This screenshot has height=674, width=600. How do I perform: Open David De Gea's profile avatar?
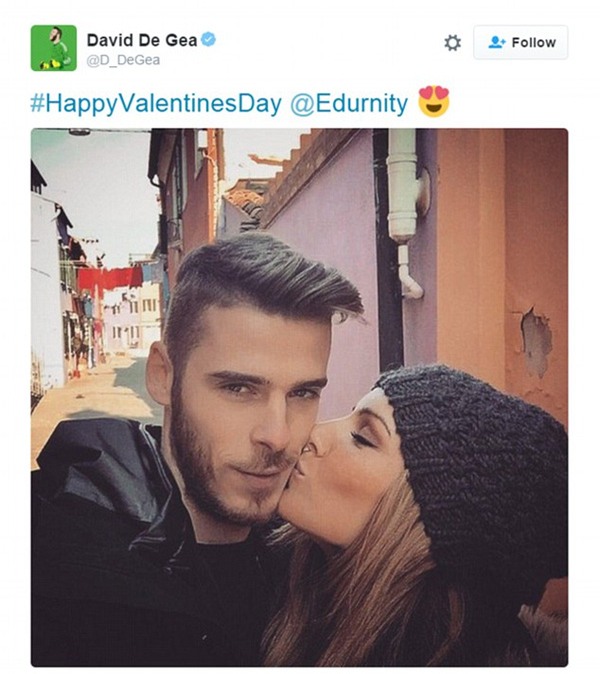54,48
